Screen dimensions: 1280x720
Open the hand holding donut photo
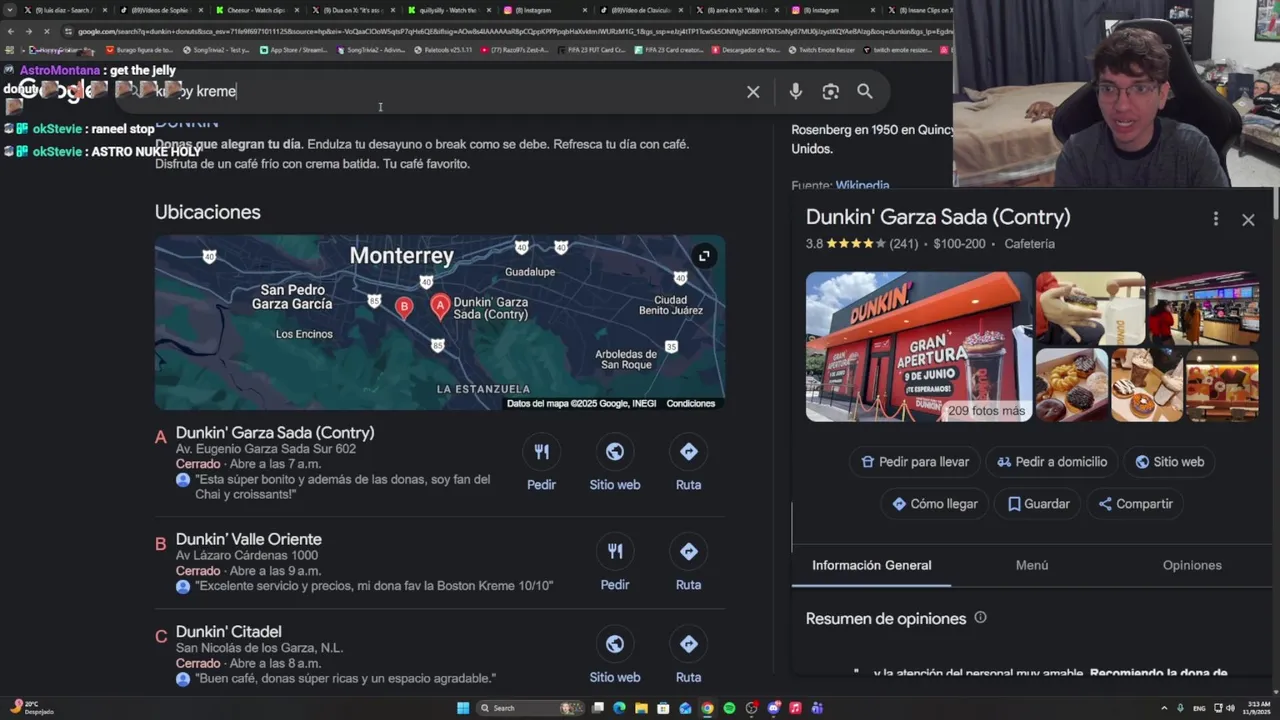click(1090, 308)
